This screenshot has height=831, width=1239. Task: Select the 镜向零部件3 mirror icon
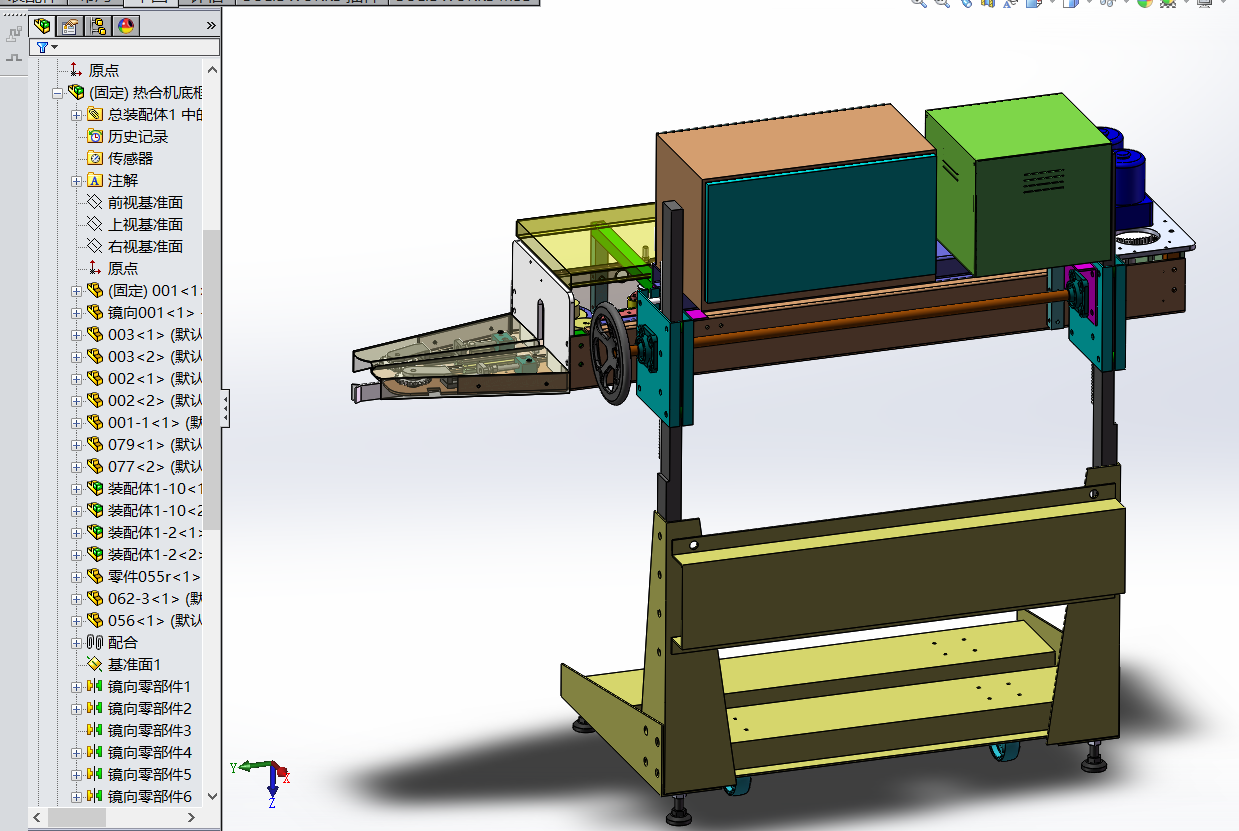click(x=95, y=730)
